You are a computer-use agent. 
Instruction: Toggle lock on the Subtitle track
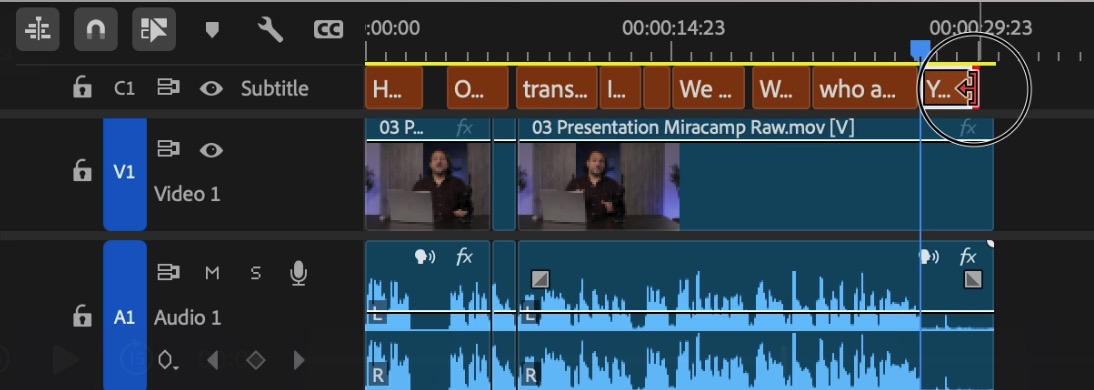82,88
